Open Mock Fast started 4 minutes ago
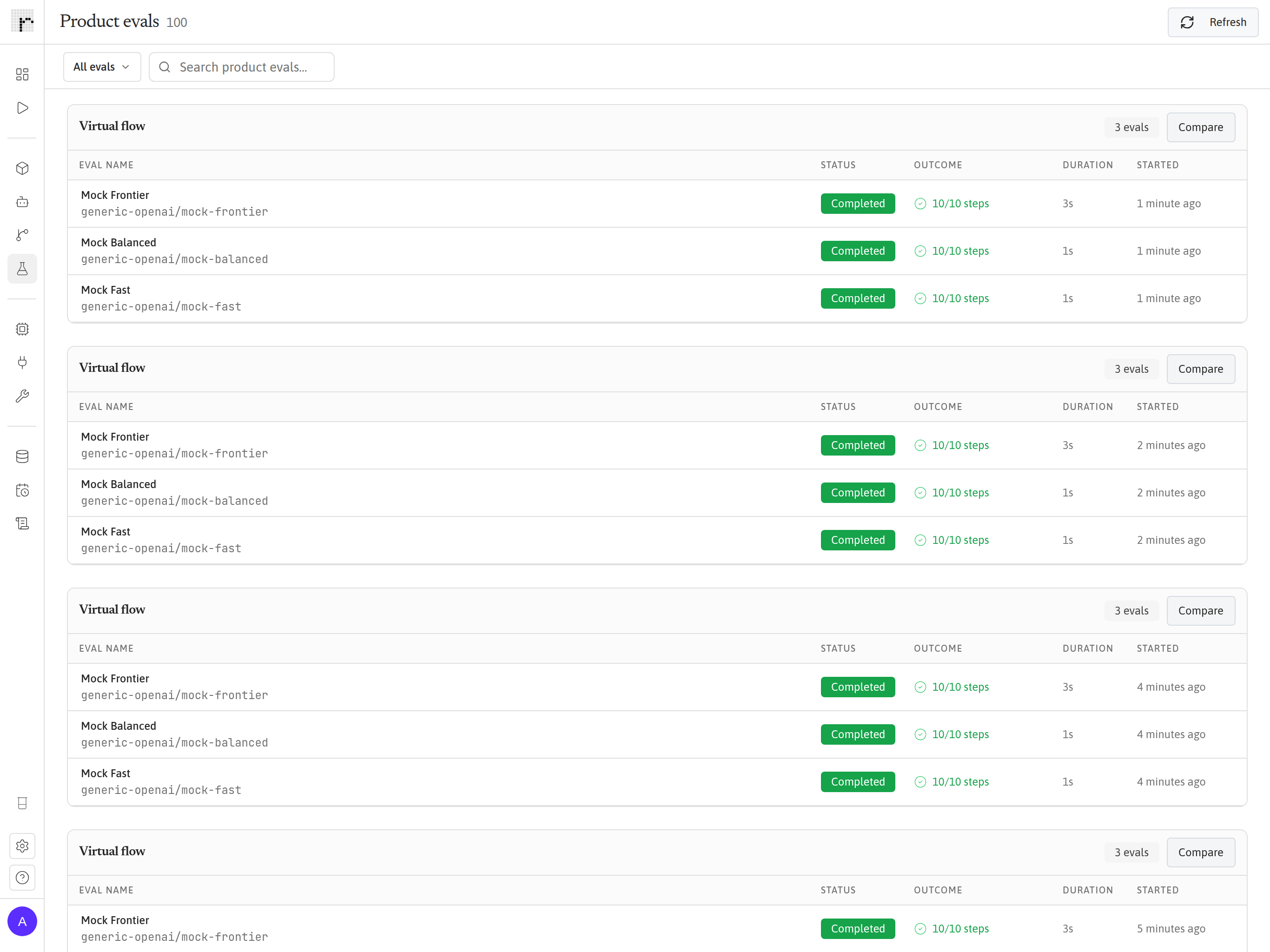Image resolution: width=1270 pixels, height=952 pixels. pyautogui.click(x=657, y=781)
